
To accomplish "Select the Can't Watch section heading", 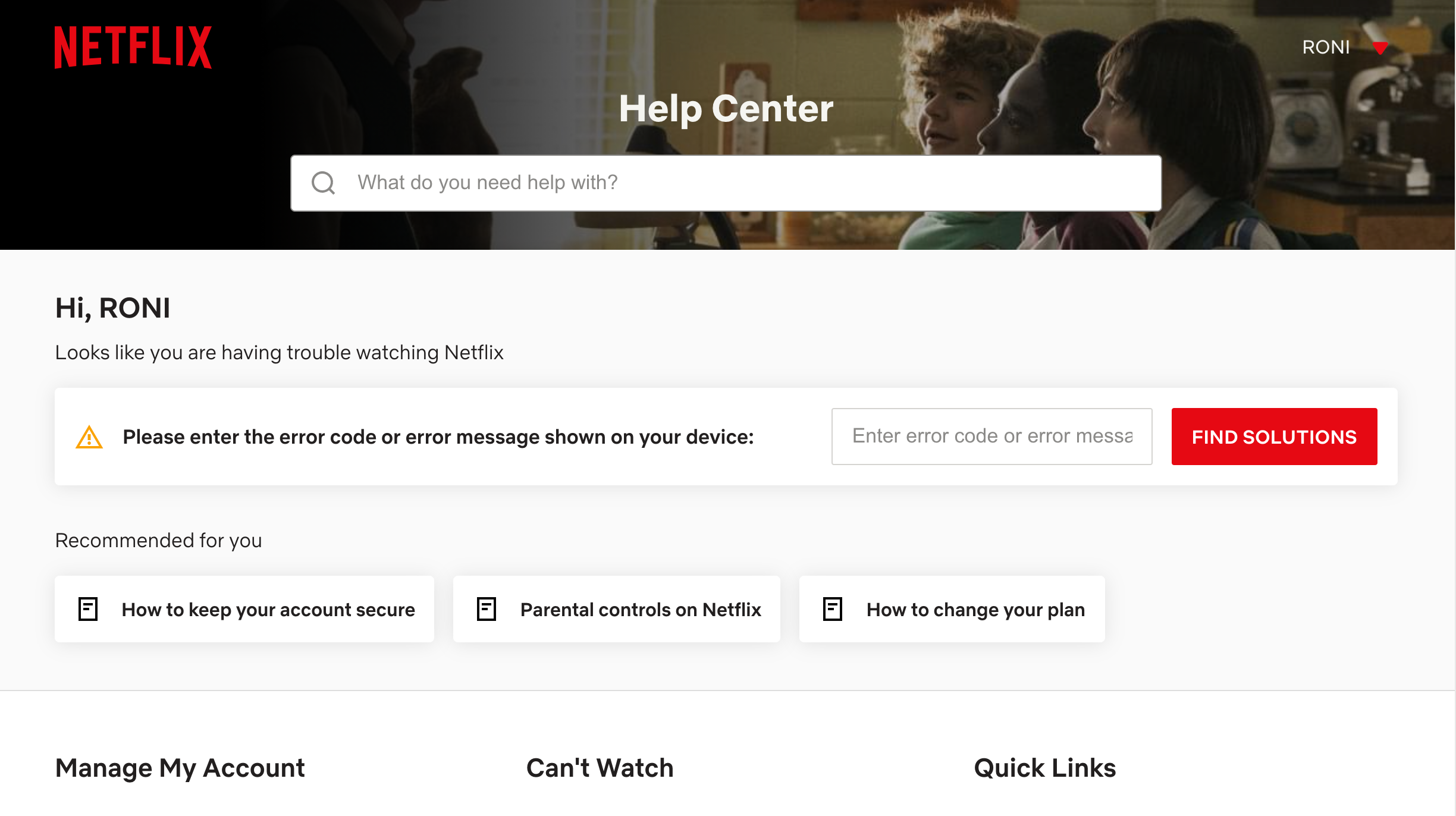I will [x=600, y=768].
